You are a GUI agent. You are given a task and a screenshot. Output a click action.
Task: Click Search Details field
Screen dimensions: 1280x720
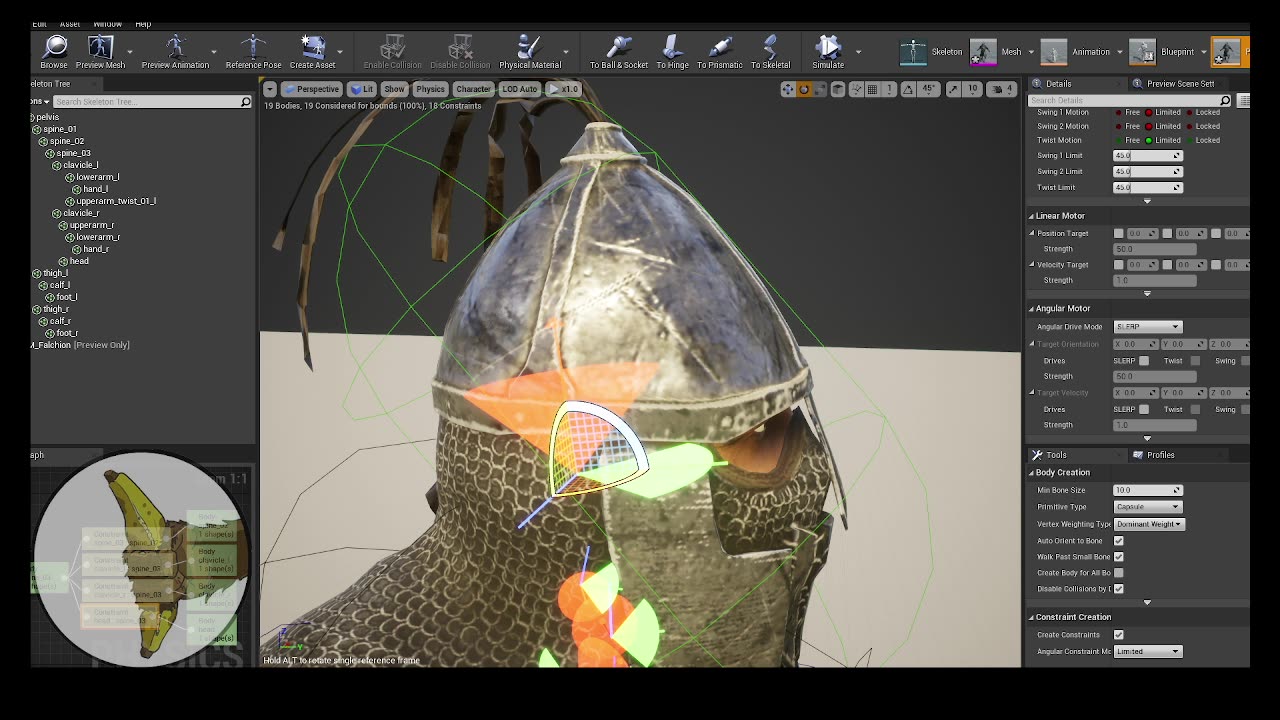(1127, 101)
